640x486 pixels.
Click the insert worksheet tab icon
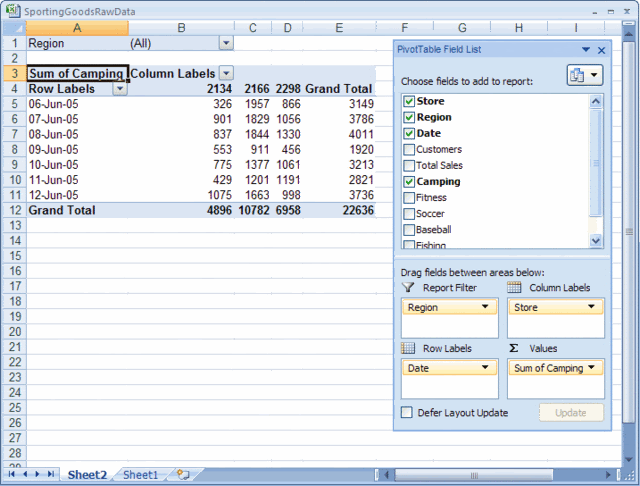pos(183,475)
